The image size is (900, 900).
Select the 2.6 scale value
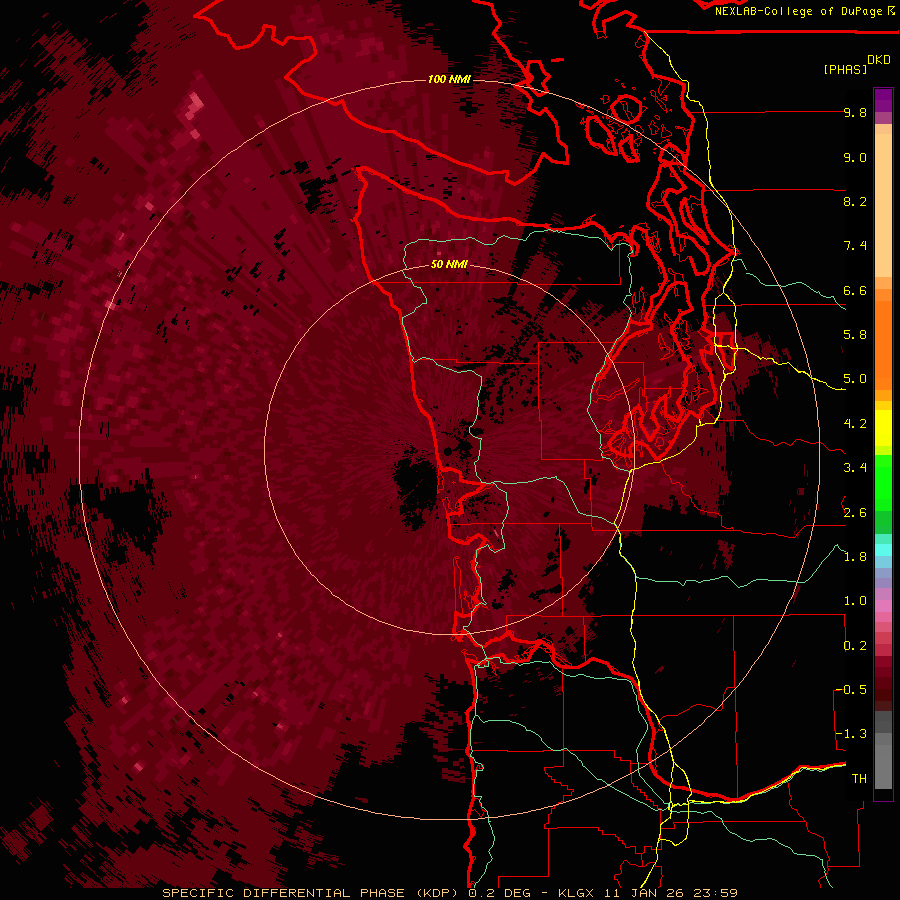pyautogui.click(x=855, y=513)
